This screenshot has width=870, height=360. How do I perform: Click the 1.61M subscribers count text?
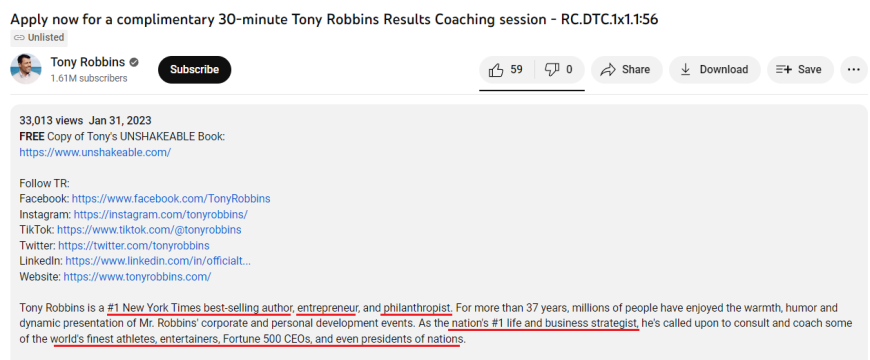pos(89,78)
